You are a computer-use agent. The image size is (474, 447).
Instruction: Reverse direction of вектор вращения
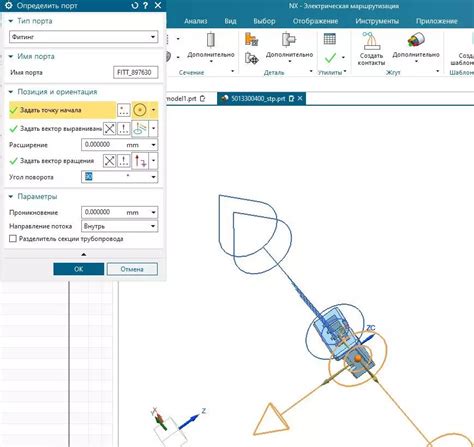point(109,161)
